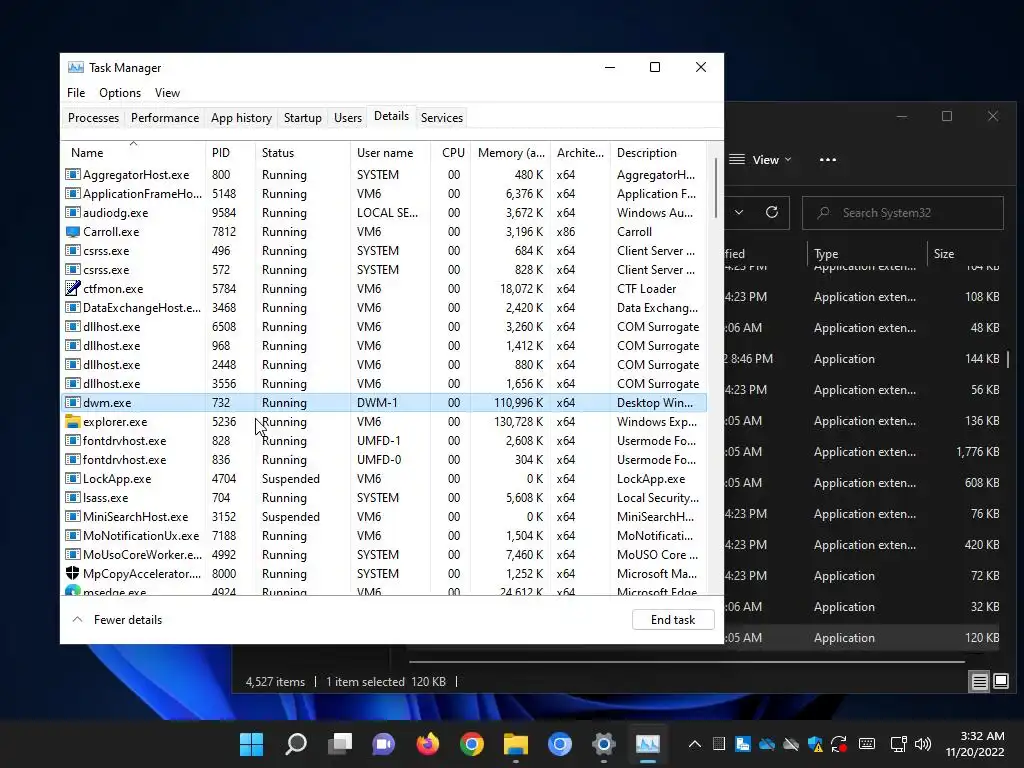
Task: Sort by the Name column header
Action: 133,153
